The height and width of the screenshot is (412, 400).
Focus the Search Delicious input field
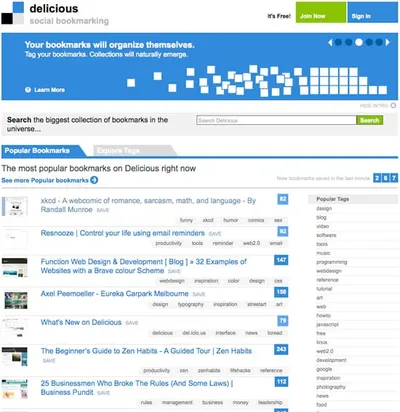pyautogui.click(x=276, y=120)
